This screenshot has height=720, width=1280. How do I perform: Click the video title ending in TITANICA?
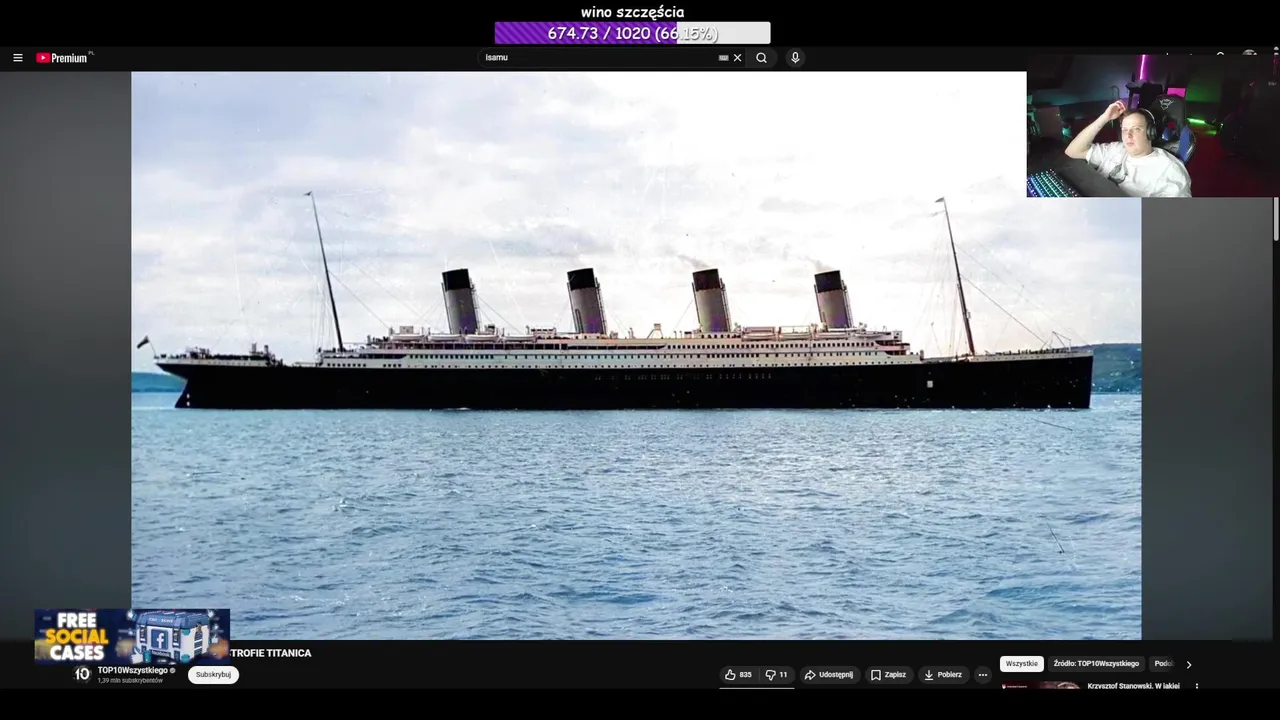tap(271, 653)
